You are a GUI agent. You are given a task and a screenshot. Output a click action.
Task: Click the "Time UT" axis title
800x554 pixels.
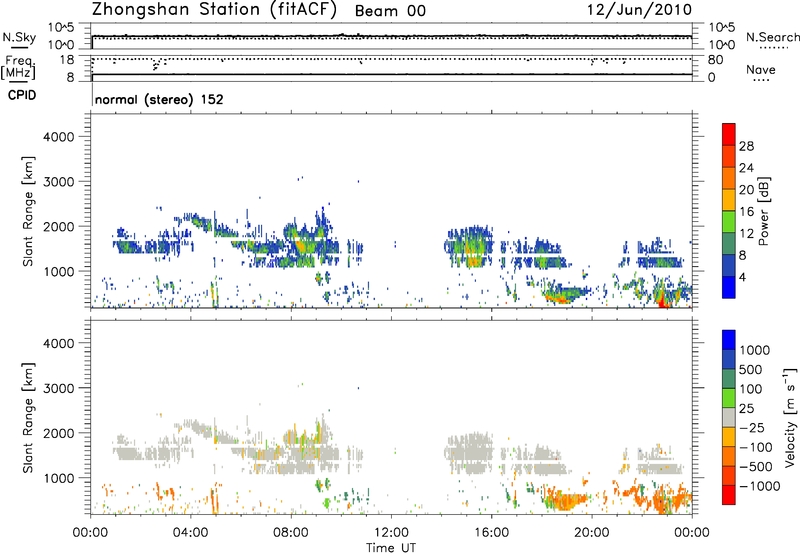coord(391,548)
